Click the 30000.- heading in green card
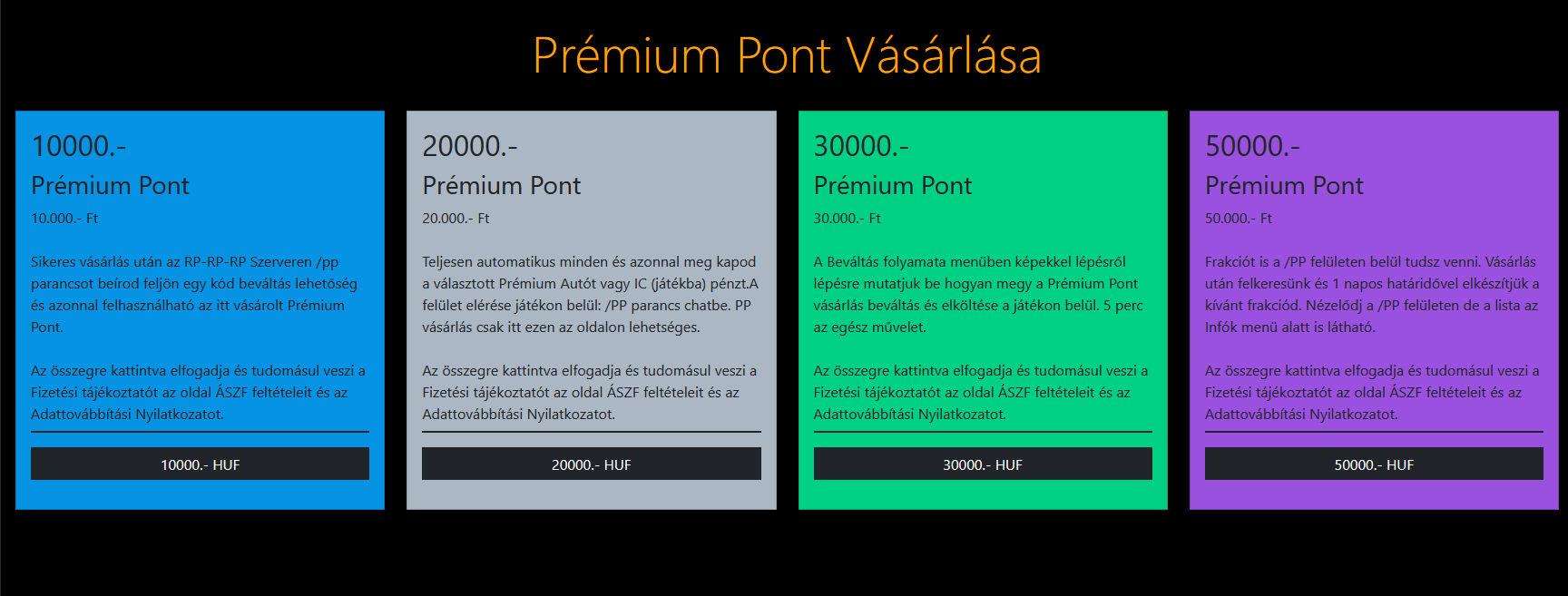Viewport: 1568px width, 596px height. [x=861, y=146]
